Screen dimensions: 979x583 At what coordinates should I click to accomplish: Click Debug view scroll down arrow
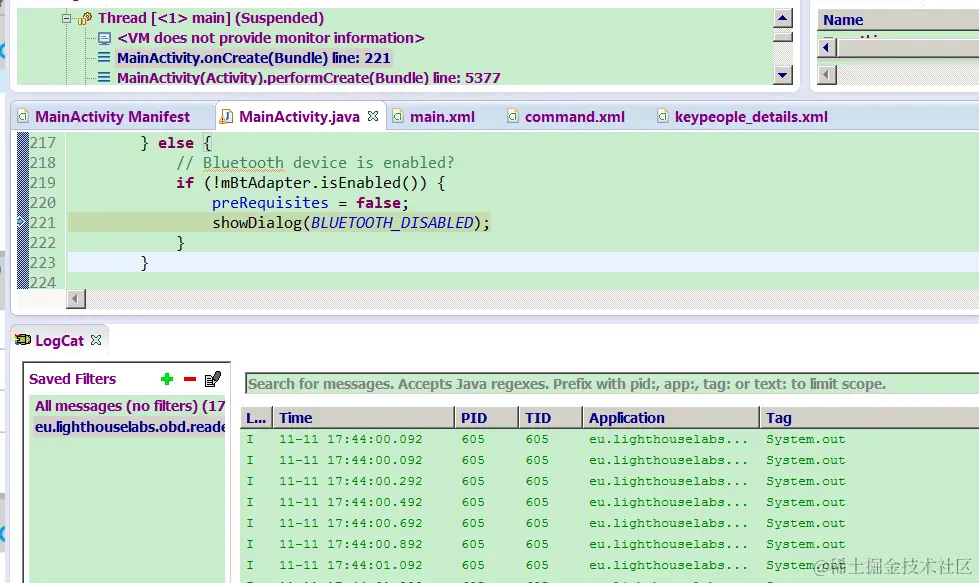pyautogui.click(x=782, y=76)
